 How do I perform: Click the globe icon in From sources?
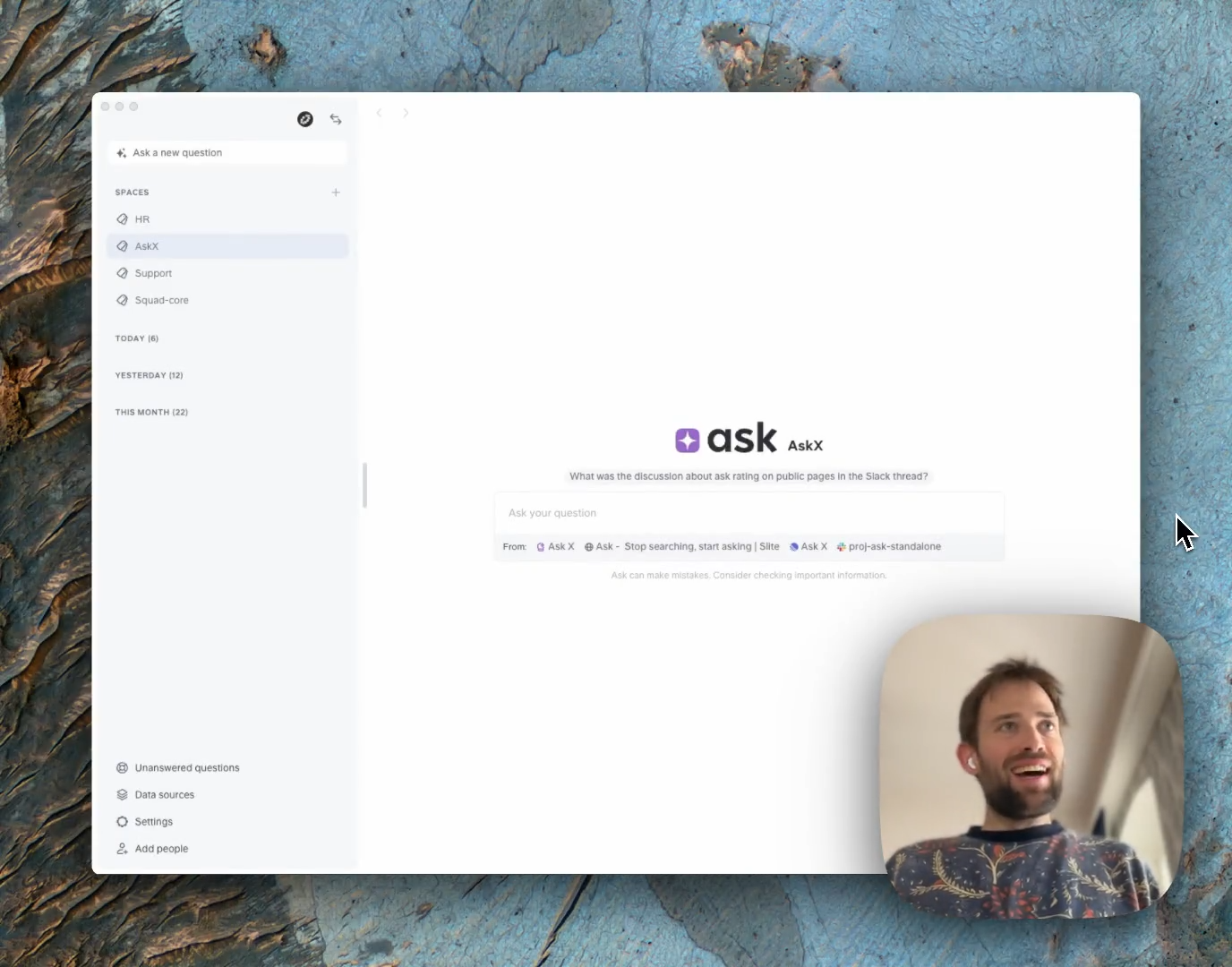click(x=589, y=547)
